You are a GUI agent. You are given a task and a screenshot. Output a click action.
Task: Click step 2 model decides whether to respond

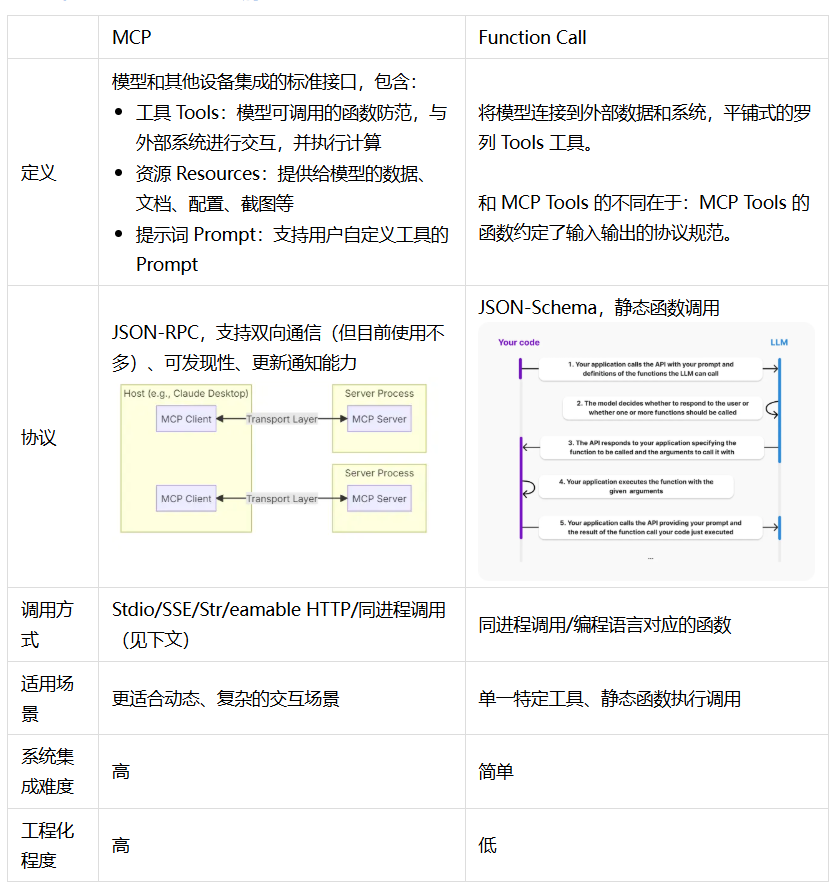click(x=663, y=407)
